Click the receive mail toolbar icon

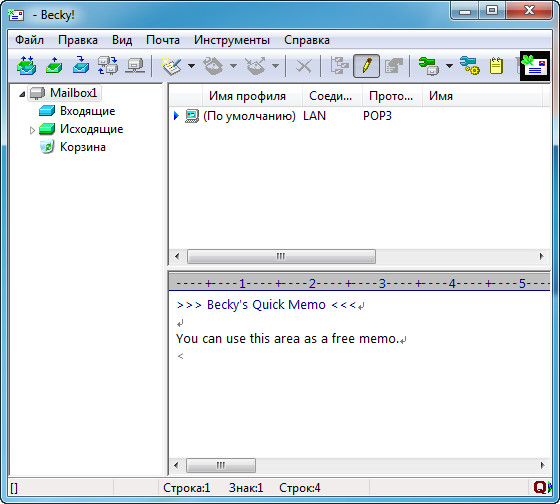coord(81,66)
